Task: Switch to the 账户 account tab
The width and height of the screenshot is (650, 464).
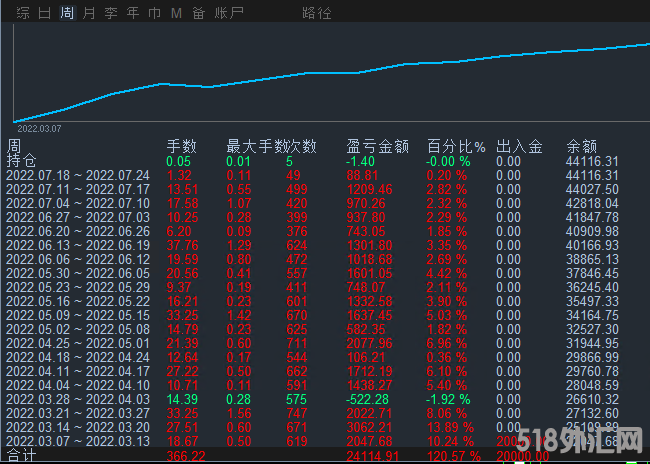Action: pyautogui.click(x=229, y=13)
